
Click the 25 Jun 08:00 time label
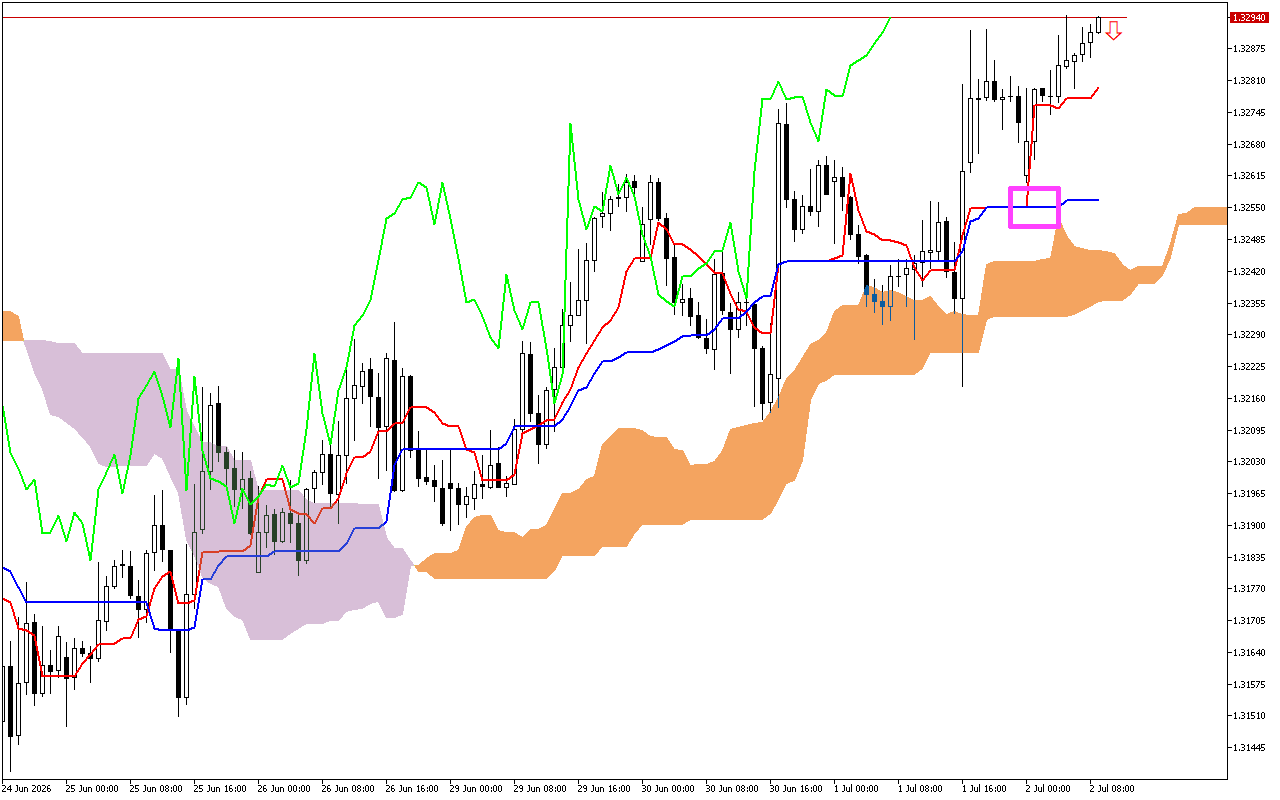pos(156,788)
